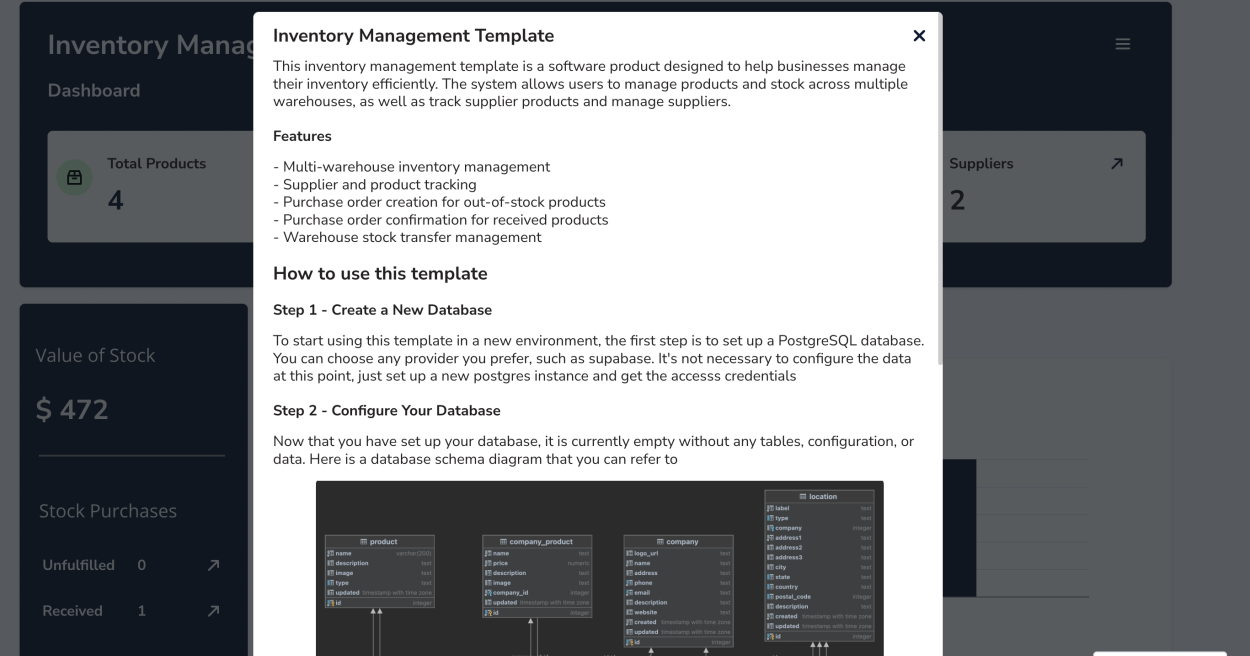Click the Features heading
The height and width of the screenshot is (656, 1250).
tap(302, 136)
